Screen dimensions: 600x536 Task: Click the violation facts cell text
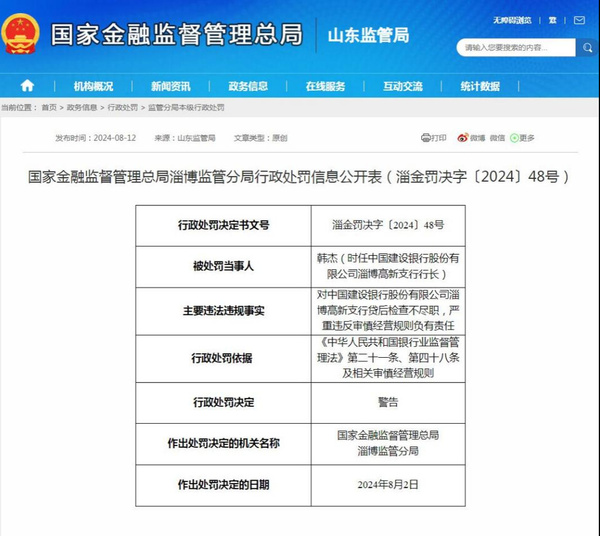pos(388,310)
